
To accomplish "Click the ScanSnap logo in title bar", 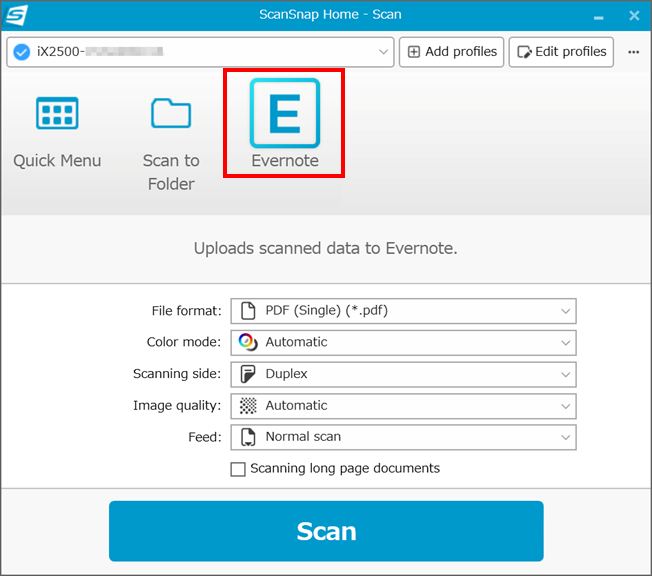I will coord(16,15).
